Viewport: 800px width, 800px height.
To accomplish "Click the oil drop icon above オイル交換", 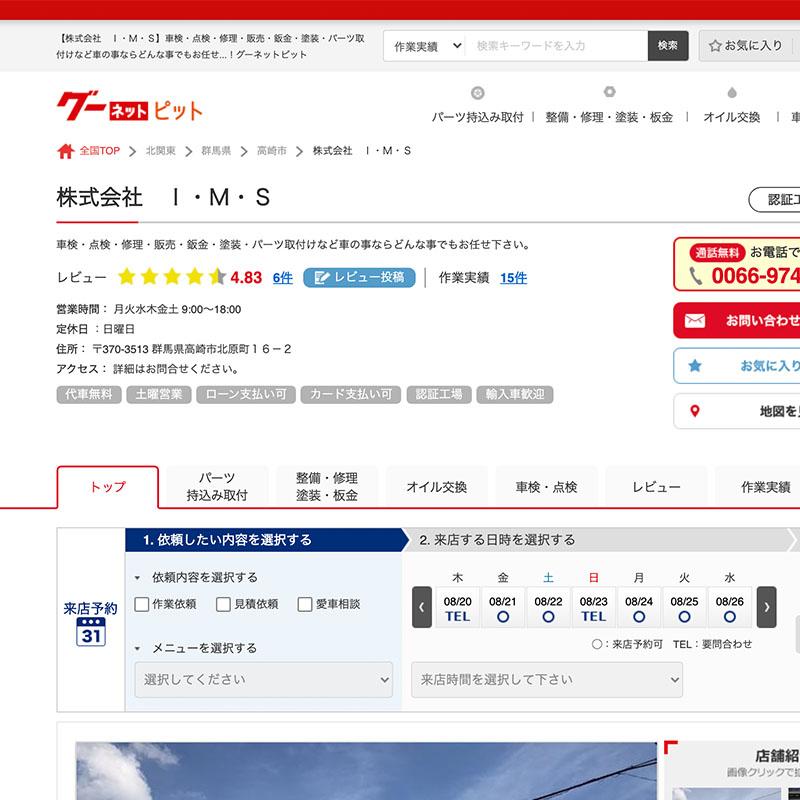I will 732,93.
